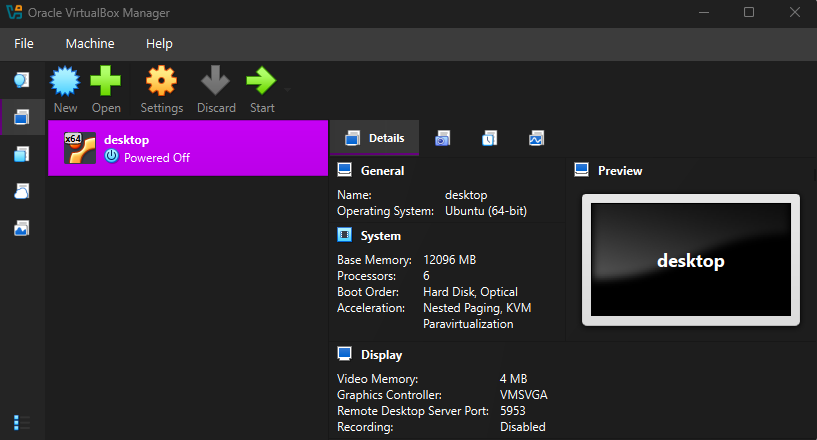817x440 pixels.
Task: Click the Powered Off power-state icon
Action: 112,156
